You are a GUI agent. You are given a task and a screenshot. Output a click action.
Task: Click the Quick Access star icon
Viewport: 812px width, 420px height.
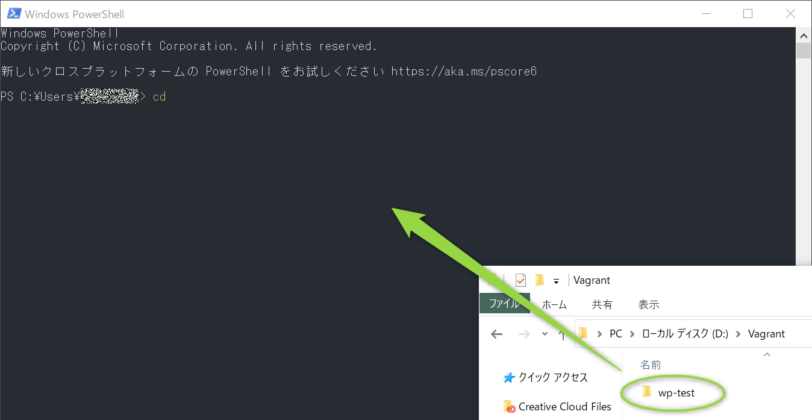click(509, 378)
